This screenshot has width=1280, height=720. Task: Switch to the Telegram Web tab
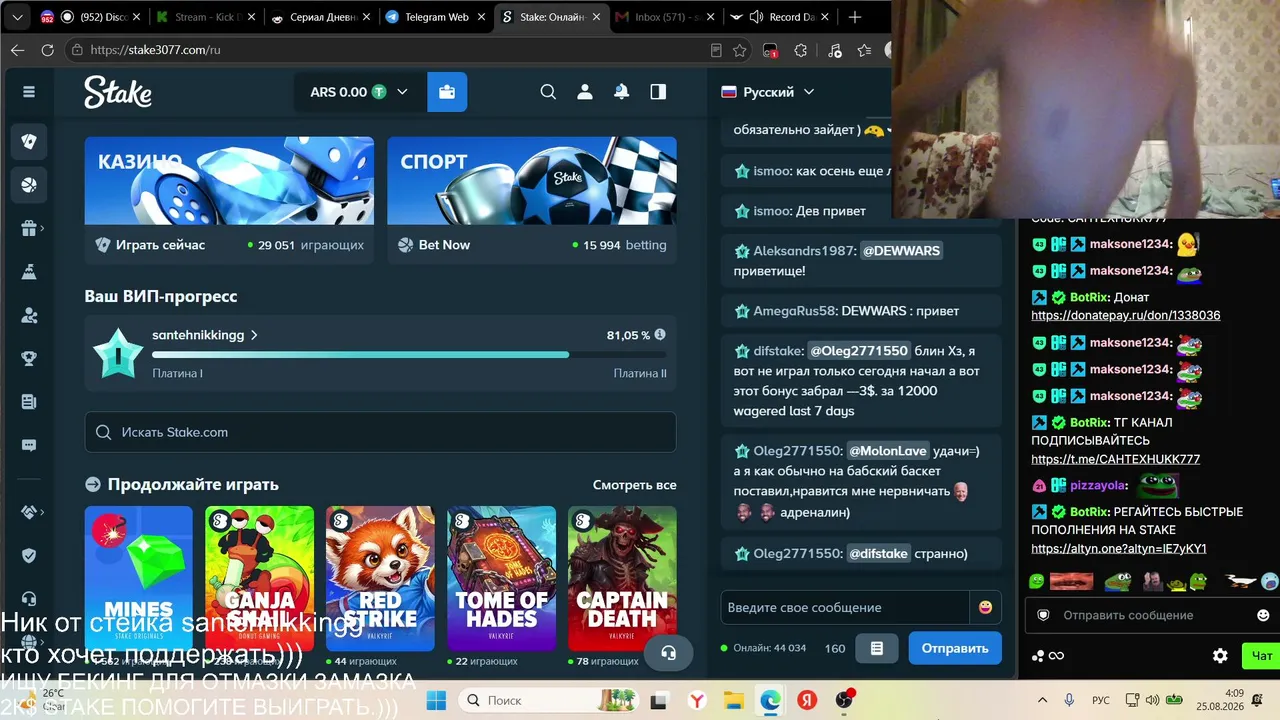[x=436, y=17]
